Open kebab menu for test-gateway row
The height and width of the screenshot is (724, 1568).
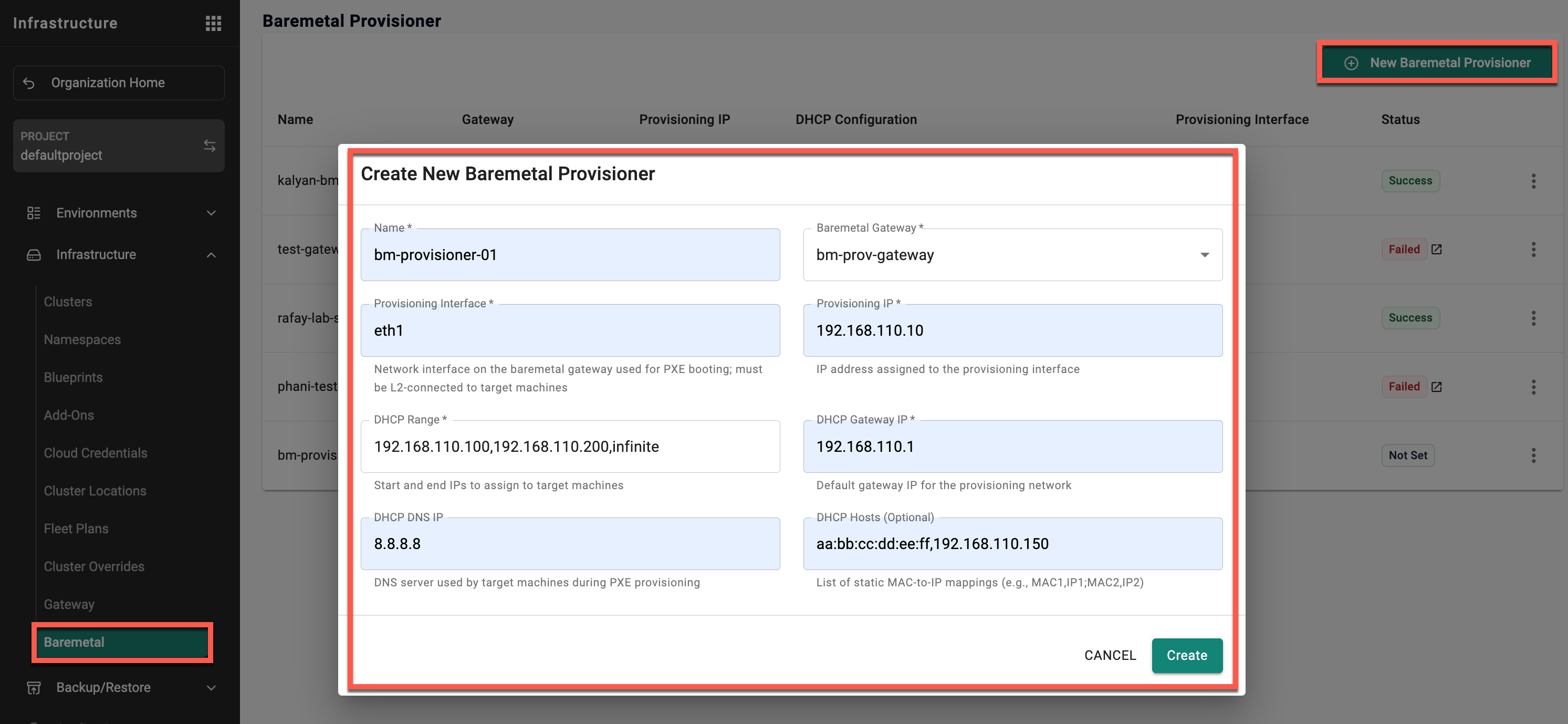tap(1533, 249)
